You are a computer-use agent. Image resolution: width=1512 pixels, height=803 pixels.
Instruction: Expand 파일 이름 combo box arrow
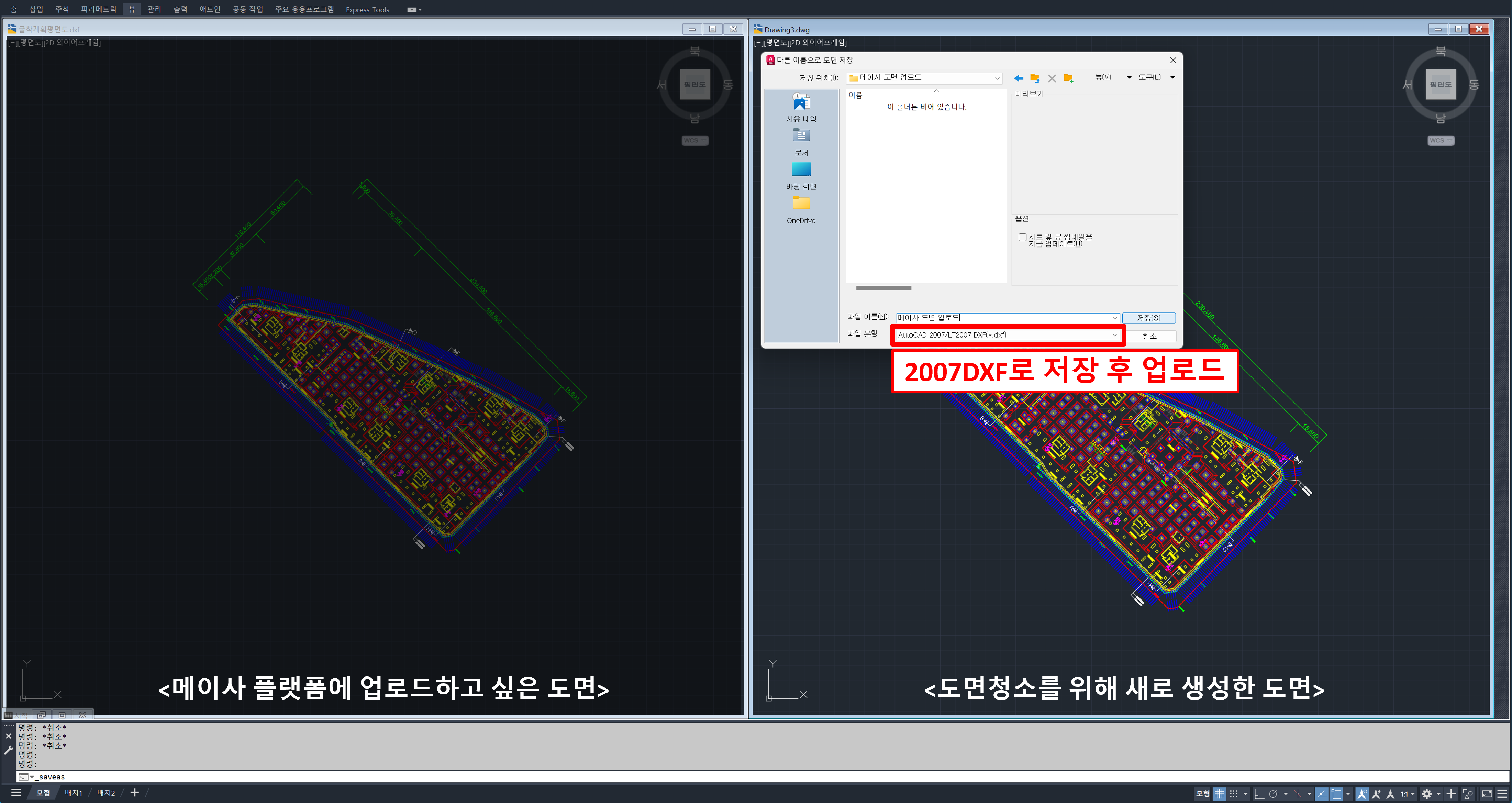point(1115,318)
